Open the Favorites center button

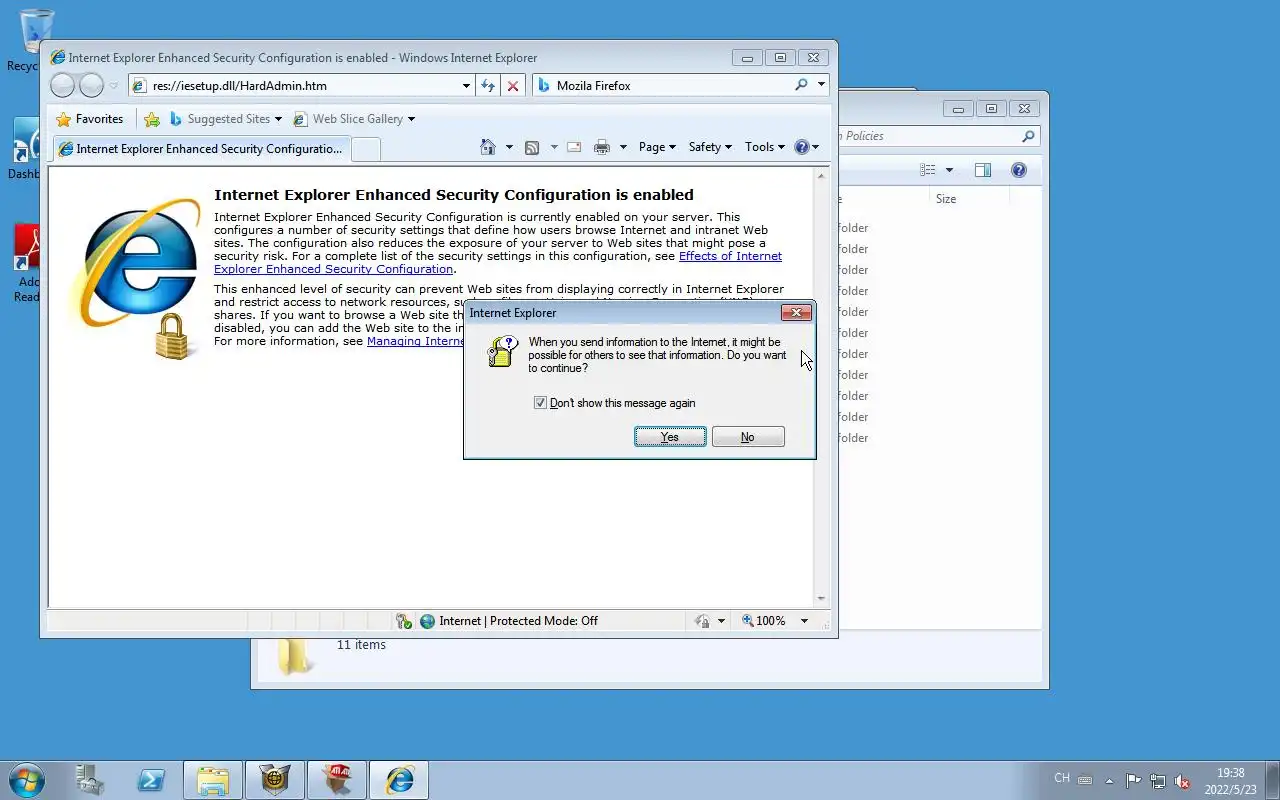click(x=90, y=119)
